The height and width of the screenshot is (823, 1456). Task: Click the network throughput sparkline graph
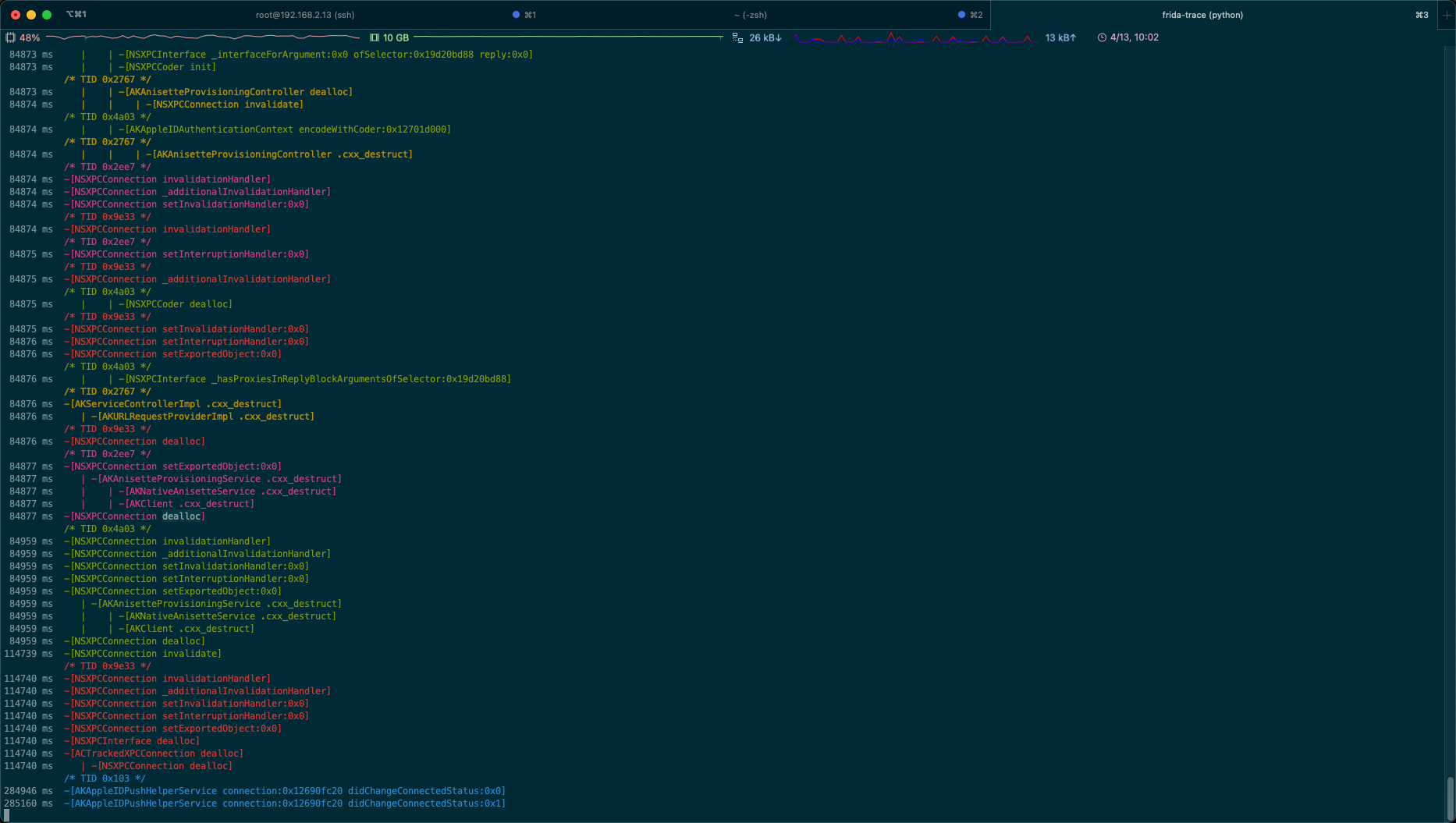pos(916,37)
